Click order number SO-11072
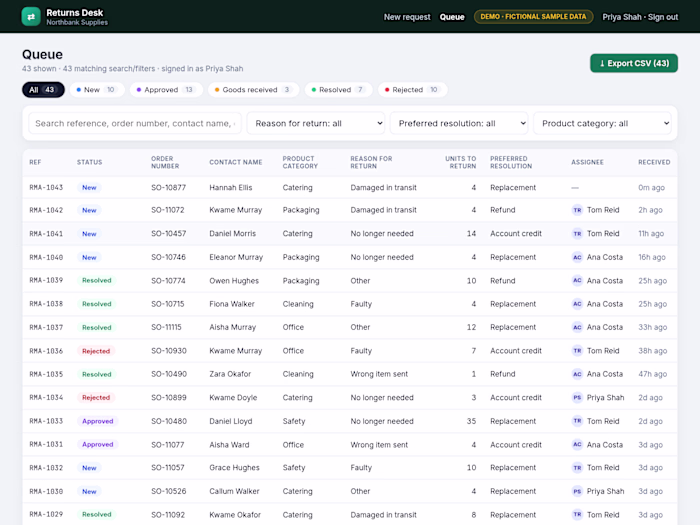Image resolution: width=700 pixels, height=525 pixels. pos(167,210)
